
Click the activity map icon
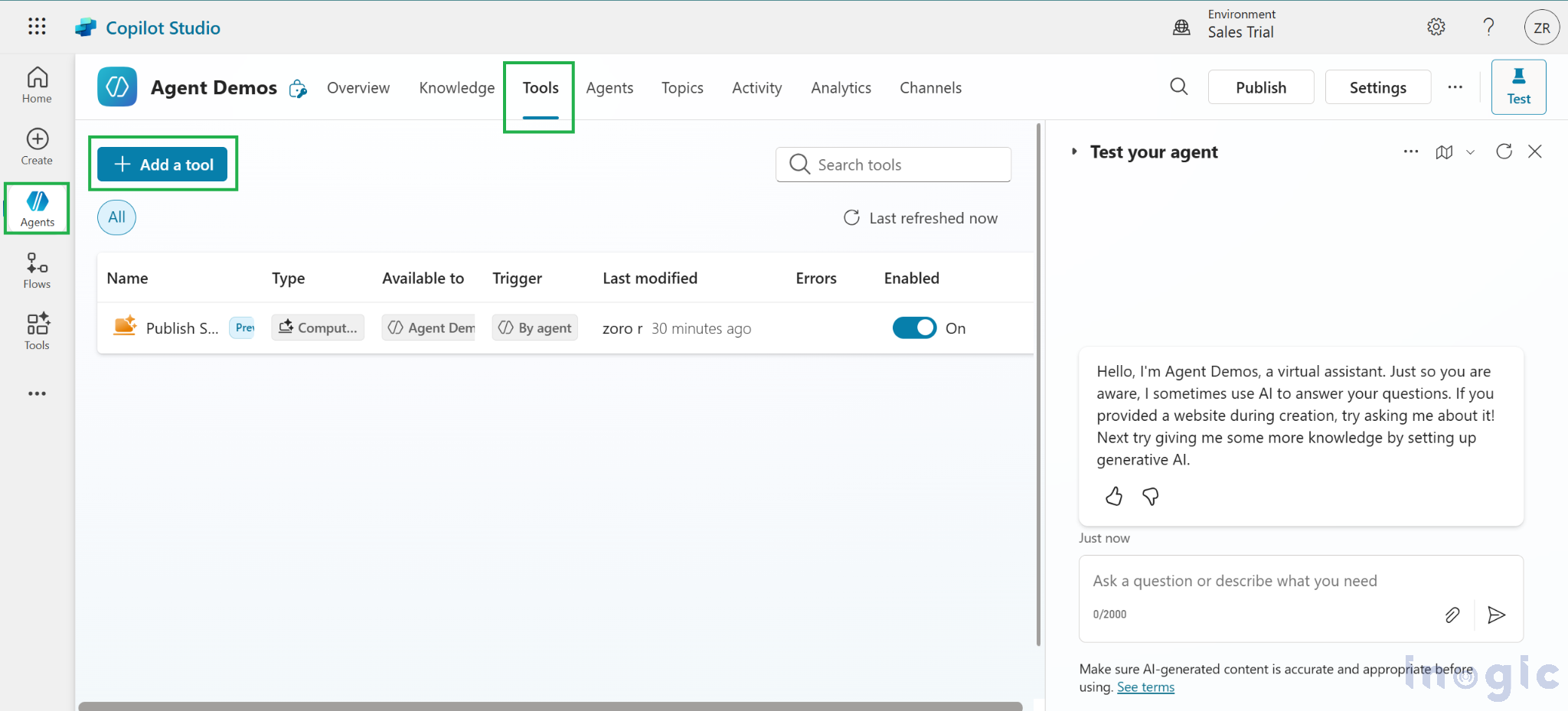(1444, 152)
